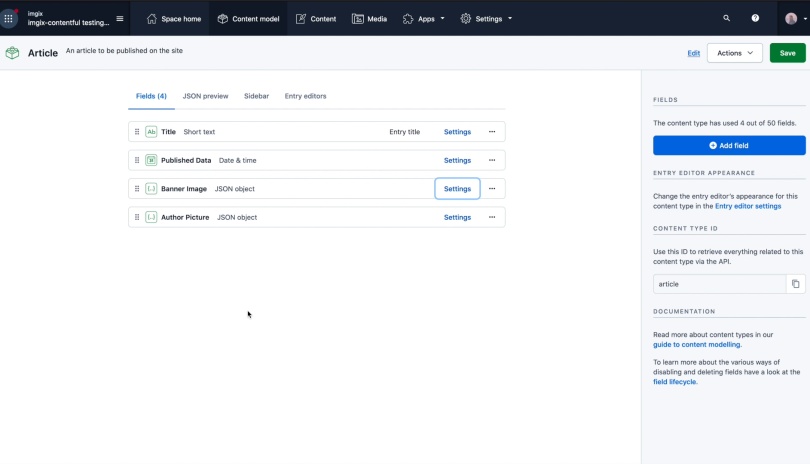The height and width of the screenshot is (464, 810).
Task: Click the Media image icon
Action: click(x=357, y=19)
